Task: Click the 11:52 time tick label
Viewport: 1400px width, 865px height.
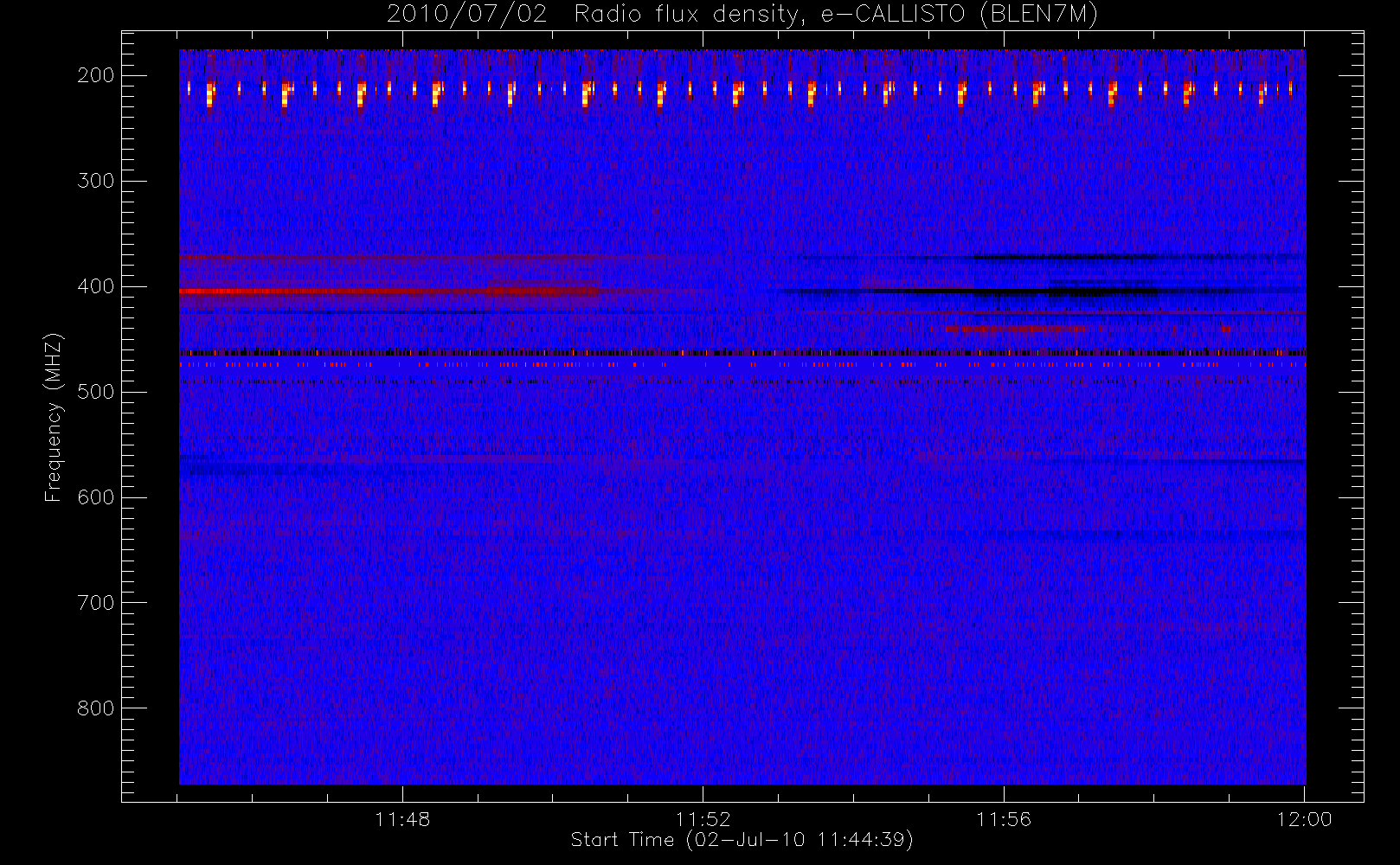Action: [x=703, y=819]
